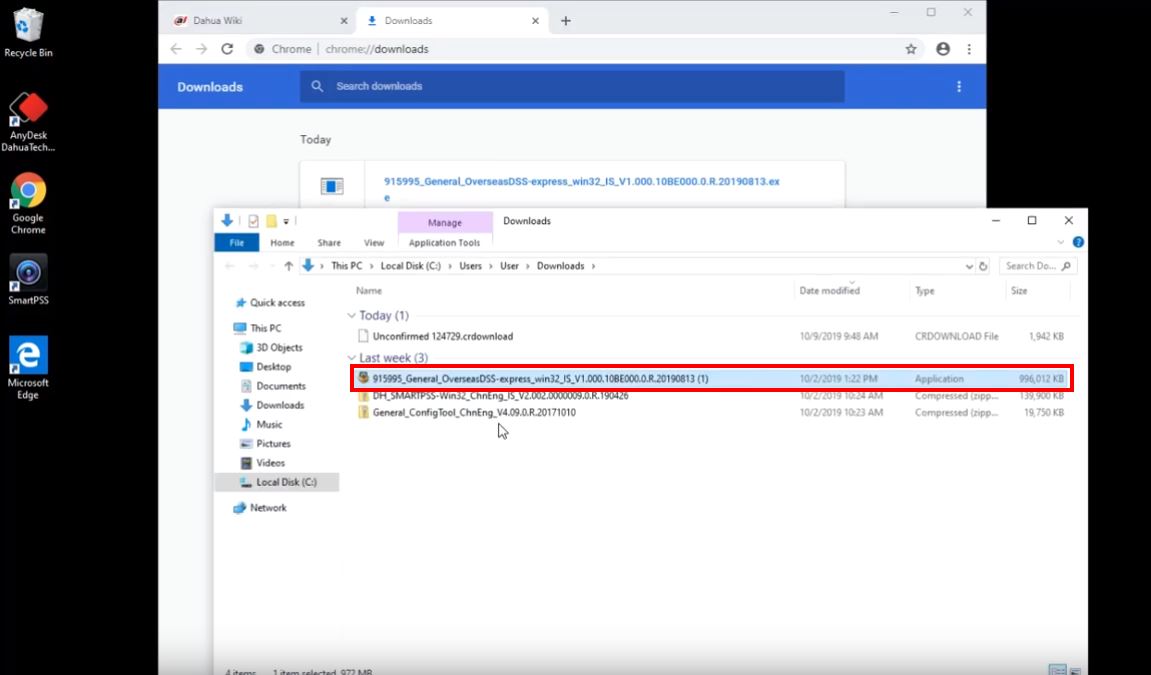Open the blue File menu
This screenshot has width=1151, height=675.
coord(237,242)
